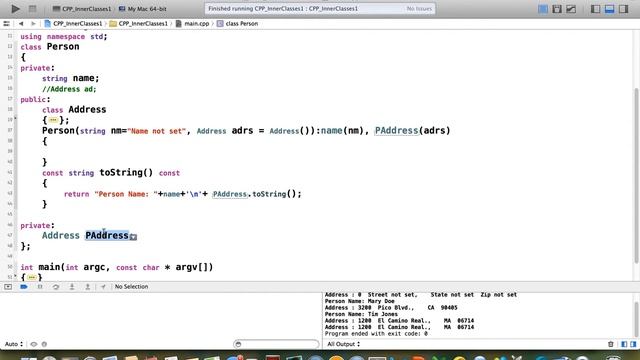This screenshot has width=640, height=360.
Task: Choose the My Mac 64-bit destination
Action: (142, 9)
